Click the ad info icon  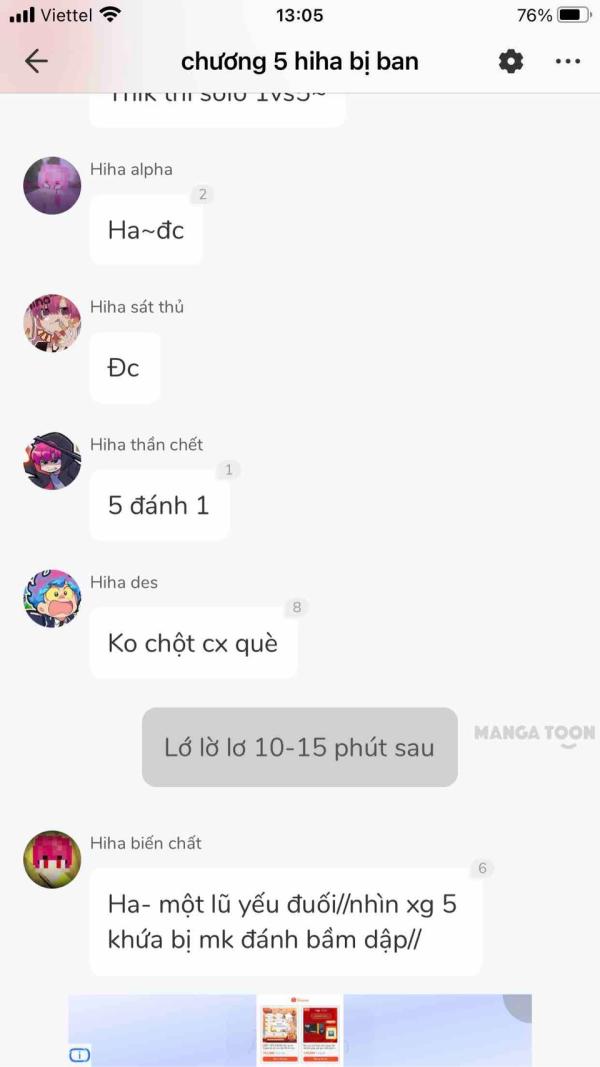(x=80, y=1055)
